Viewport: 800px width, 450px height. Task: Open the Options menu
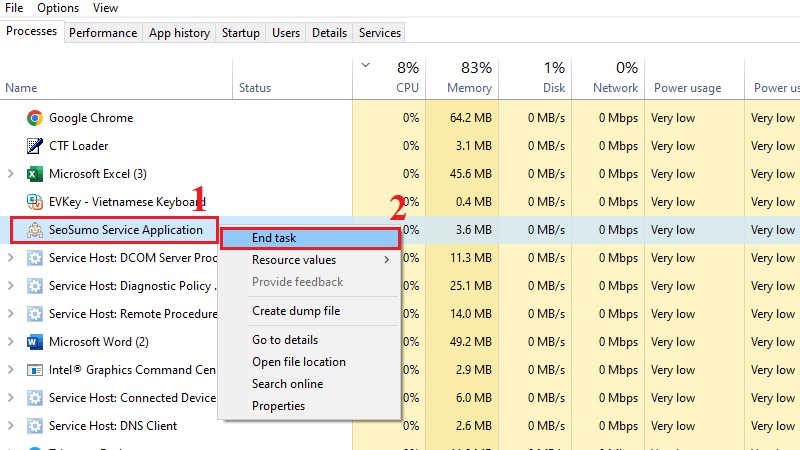point(58,8)
